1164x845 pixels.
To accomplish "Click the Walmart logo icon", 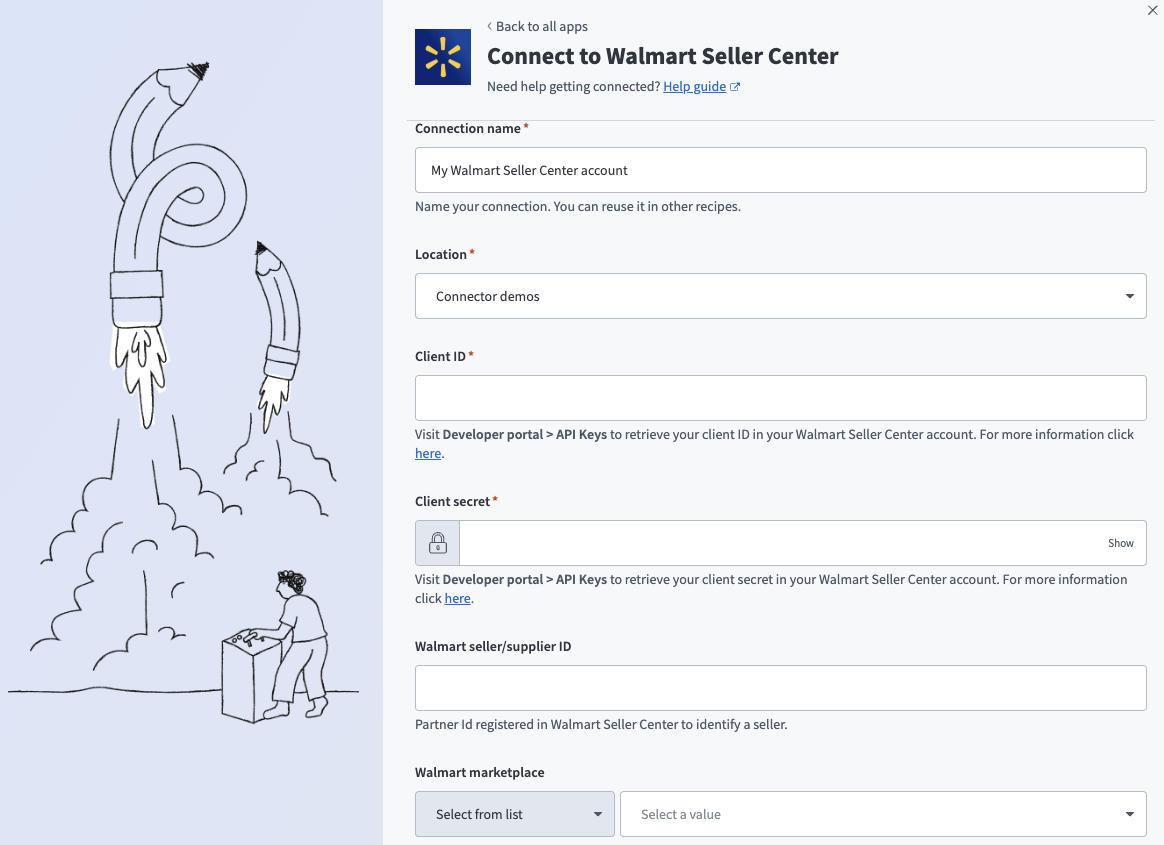I will tap(442, 57).
